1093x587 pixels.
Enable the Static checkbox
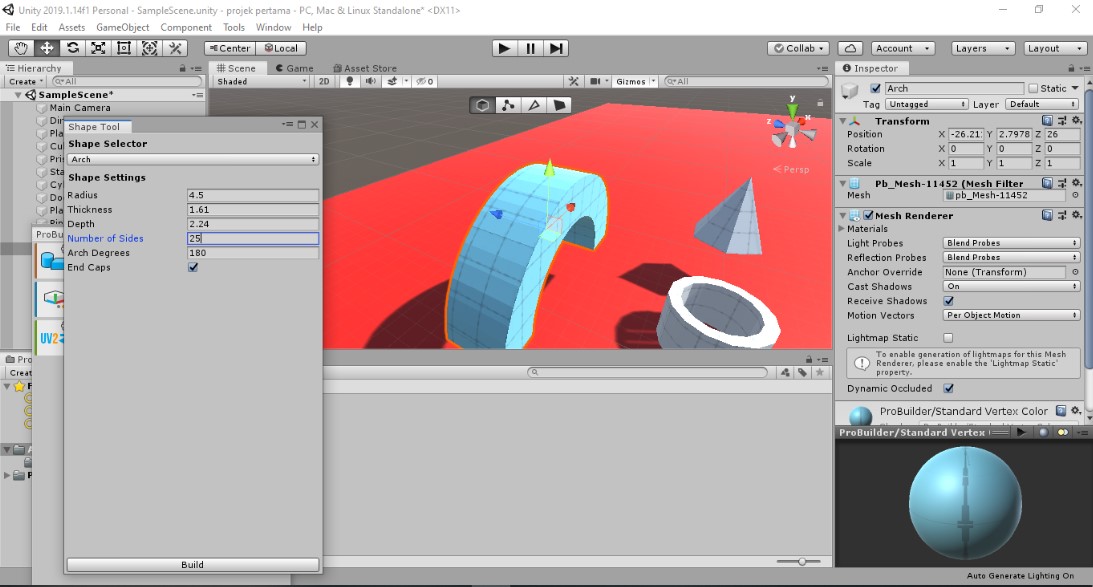point(1033,89)
